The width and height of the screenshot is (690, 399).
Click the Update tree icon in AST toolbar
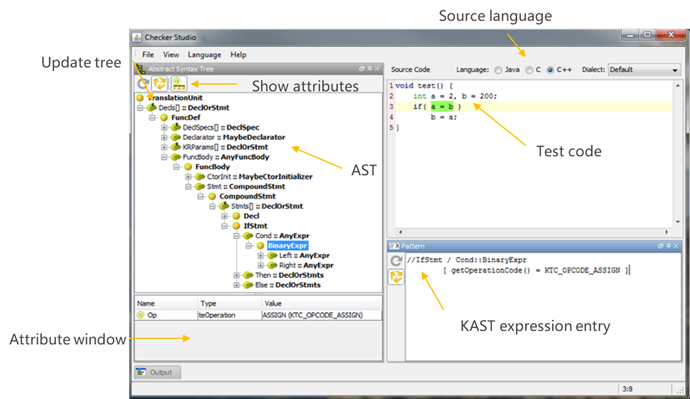160,83
